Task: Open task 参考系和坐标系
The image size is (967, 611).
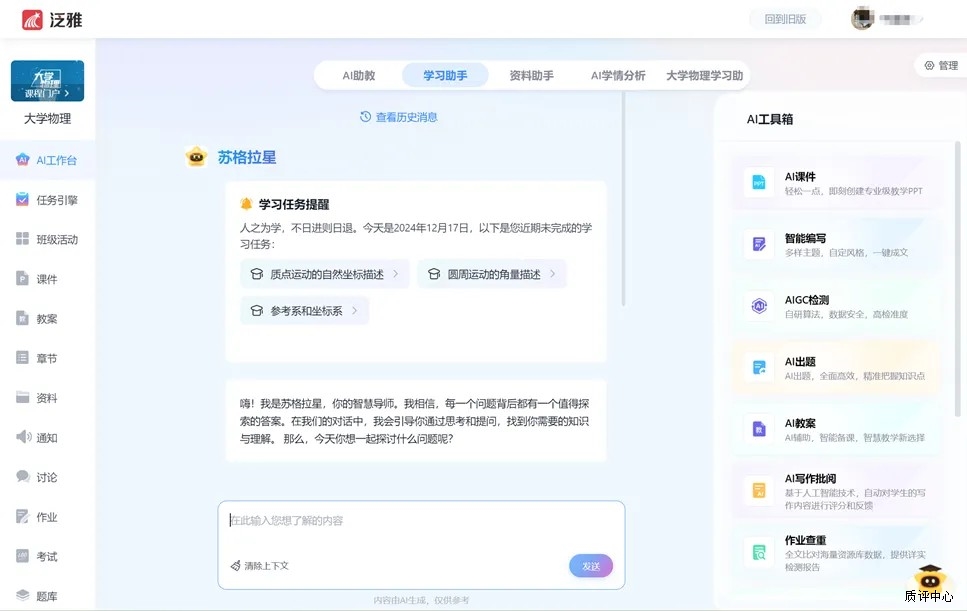Action: (x=305, y=311)
